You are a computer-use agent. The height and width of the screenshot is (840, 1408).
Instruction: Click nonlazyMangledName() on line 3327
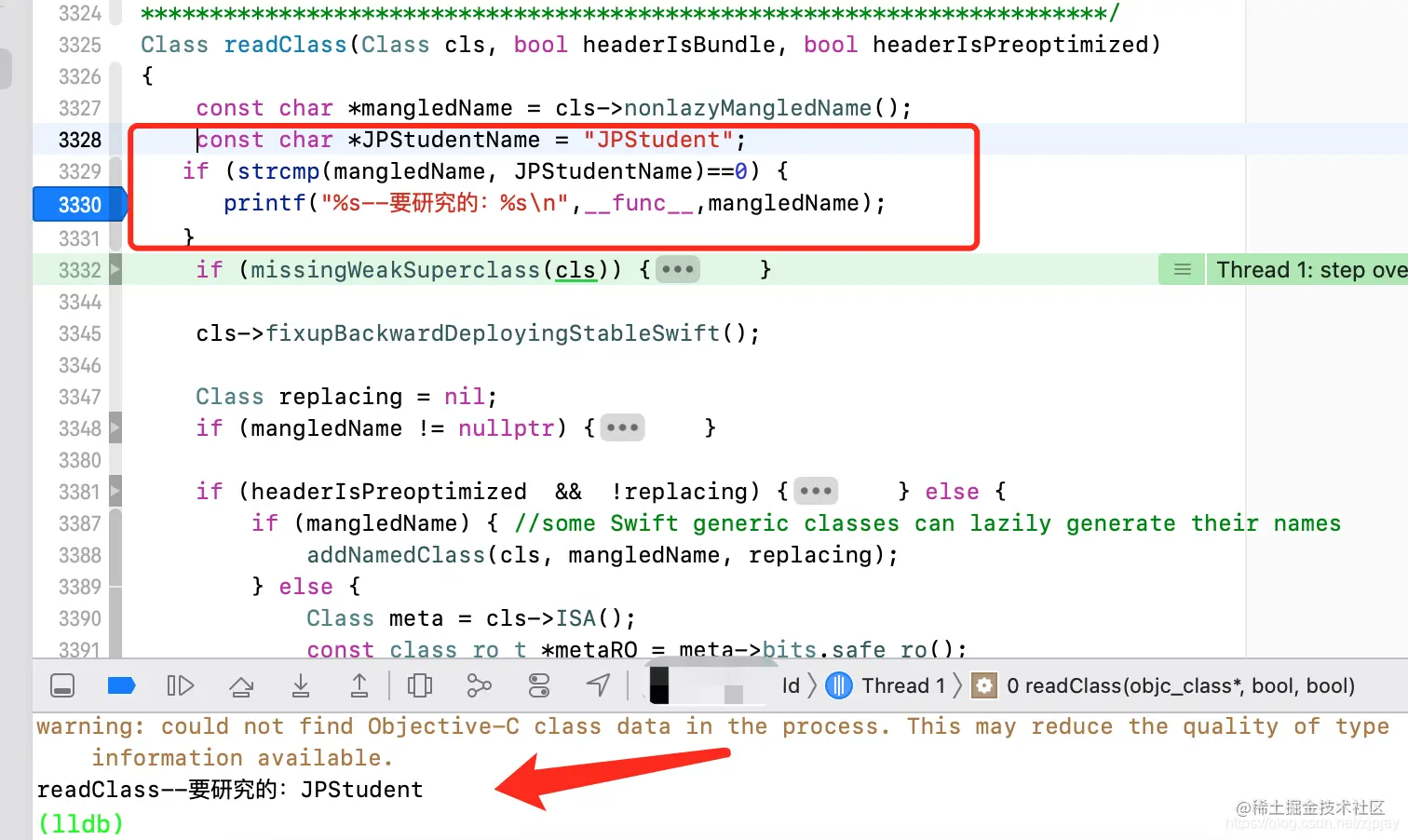(761, 108)
